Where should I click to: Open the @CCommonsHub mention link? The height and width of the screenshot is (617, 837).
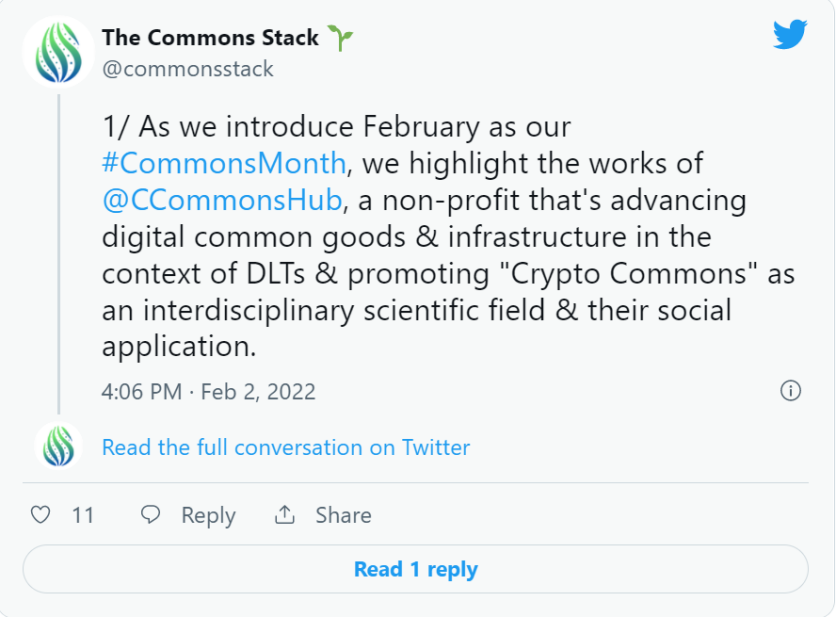coord(222,200)
